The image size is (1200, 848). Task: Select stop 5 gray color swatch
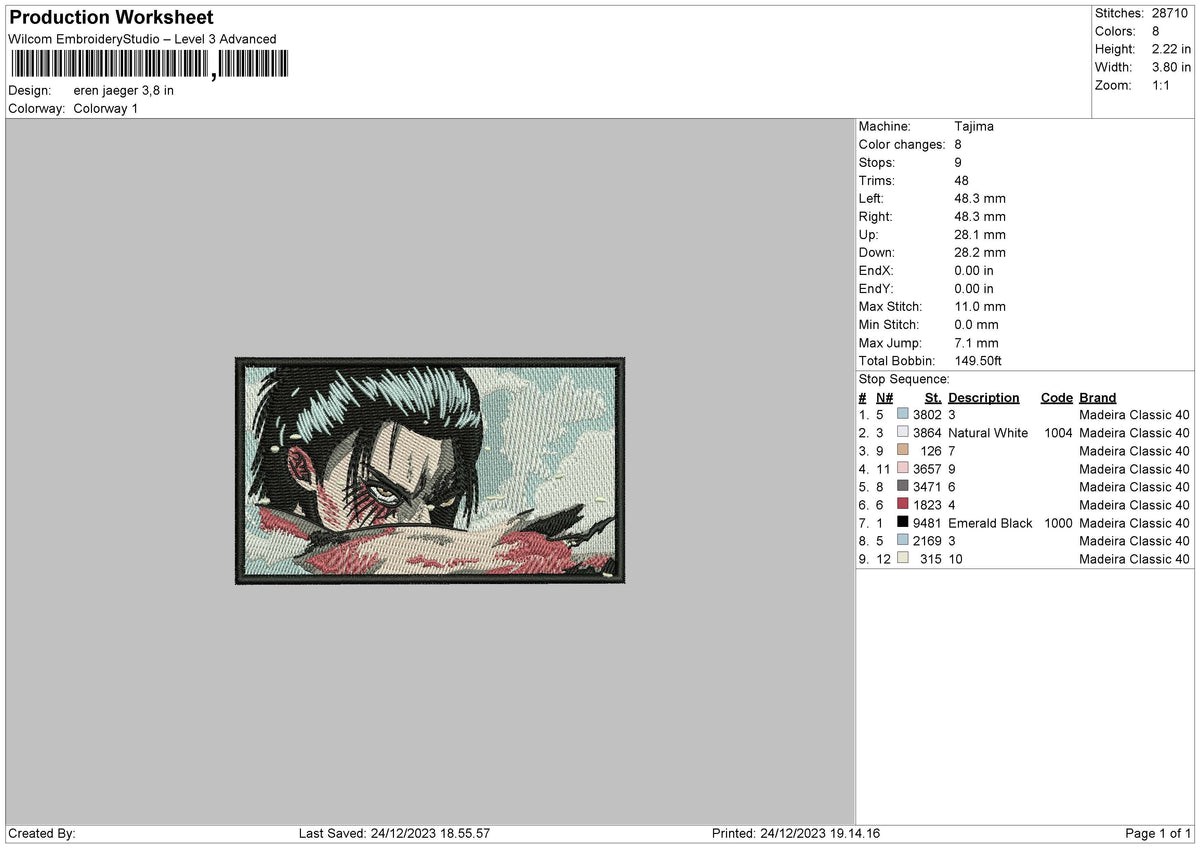pyautogui.click(x=903, y=487)
